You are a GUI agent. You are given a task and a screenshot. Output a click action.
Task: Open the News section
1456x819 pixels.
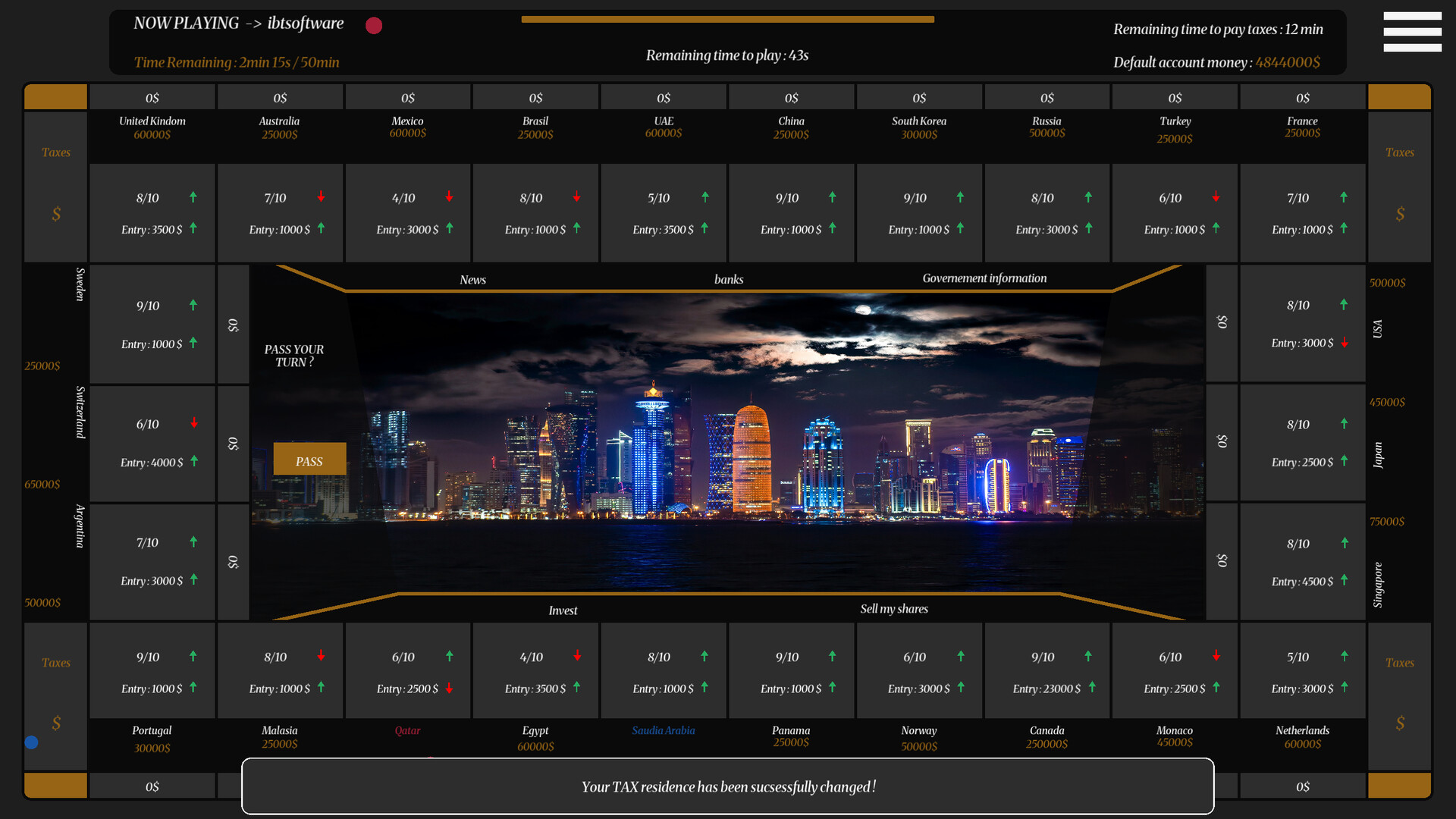tap(472, 279)
